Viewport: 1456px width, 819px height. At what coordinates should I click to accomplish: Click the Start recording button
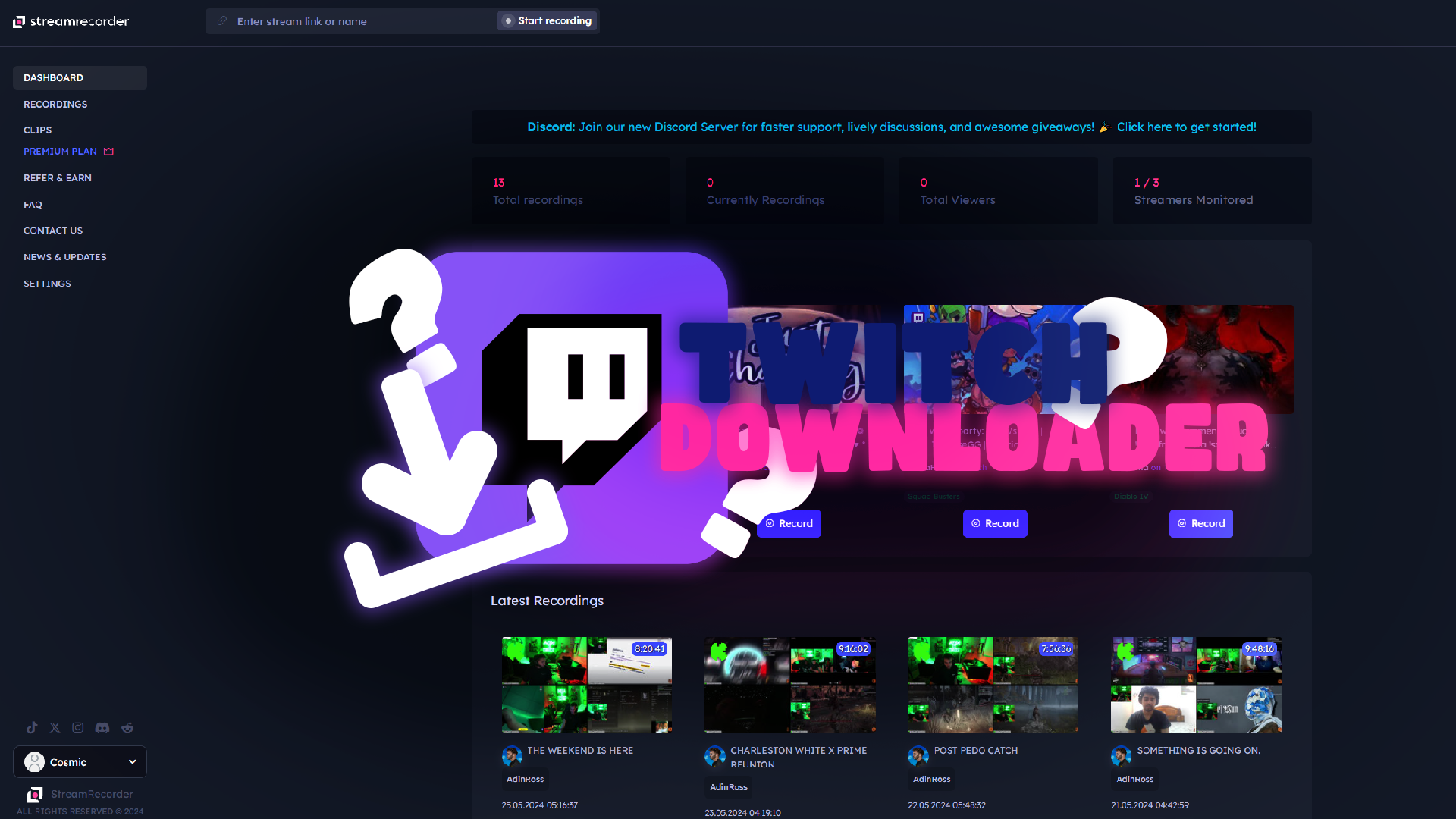click(x=547, y=21)
